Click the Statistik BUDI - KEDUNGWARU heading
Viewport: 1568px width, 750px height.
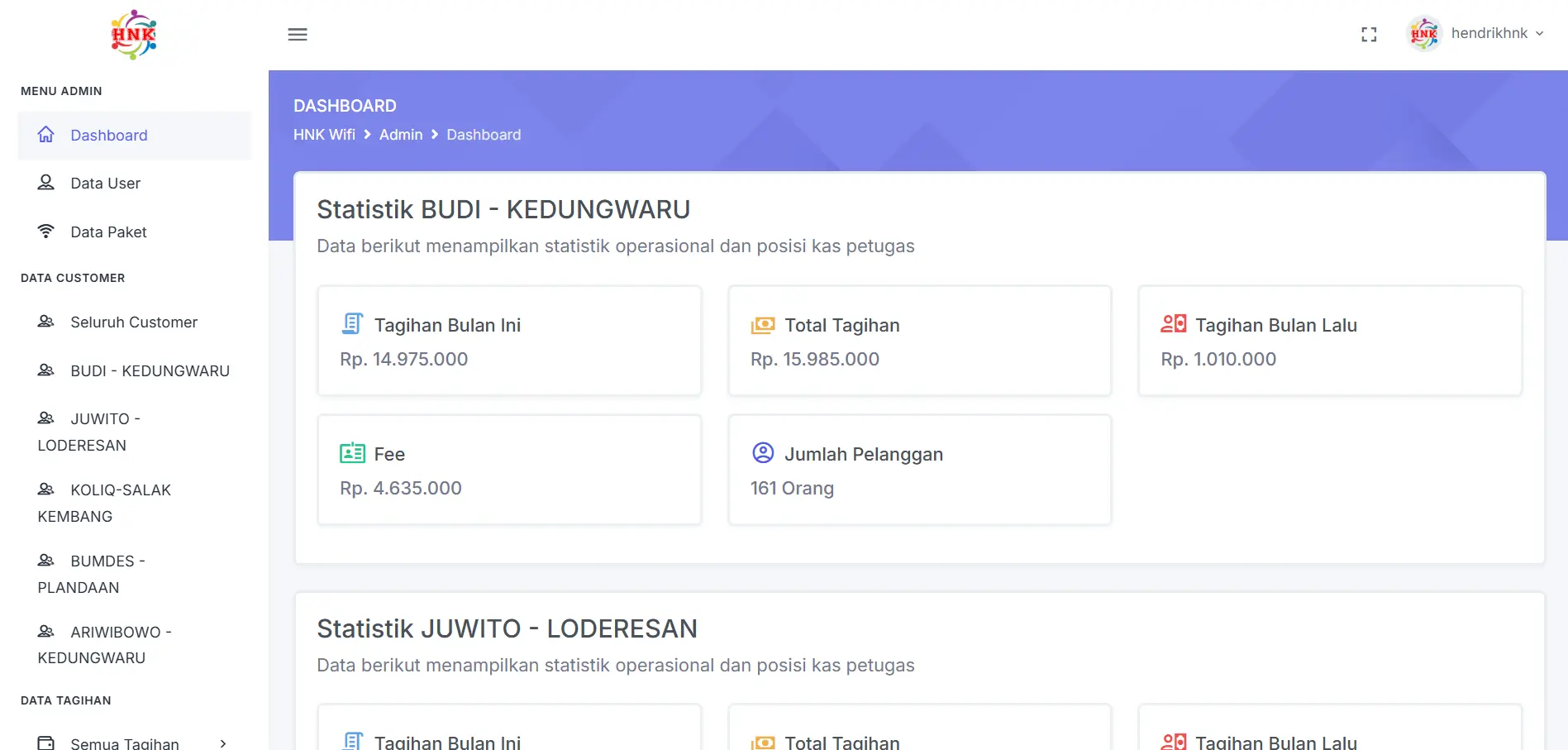pos(503,209)
